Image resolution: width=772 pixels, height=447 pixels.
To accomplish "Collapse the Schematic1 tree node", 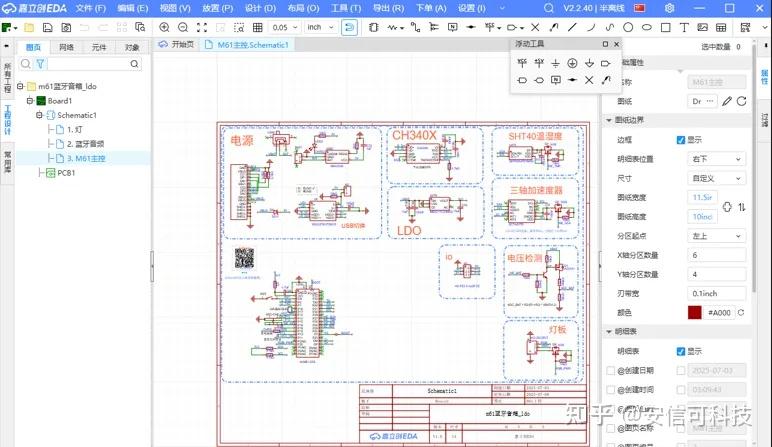I will tap(39, 115).
